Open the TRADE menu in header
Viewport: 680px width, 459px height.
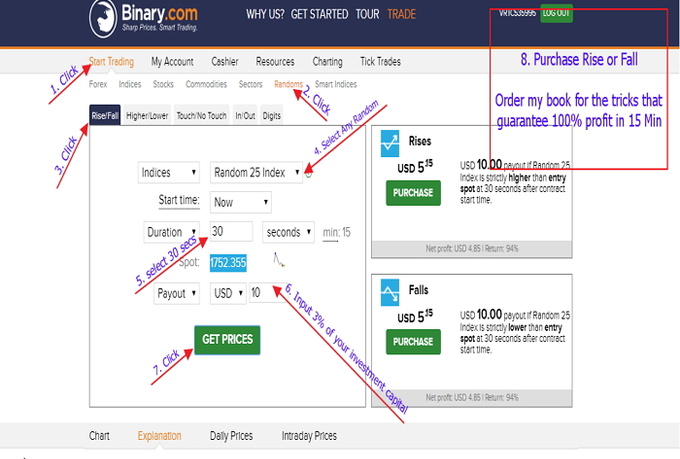(401, 14)
